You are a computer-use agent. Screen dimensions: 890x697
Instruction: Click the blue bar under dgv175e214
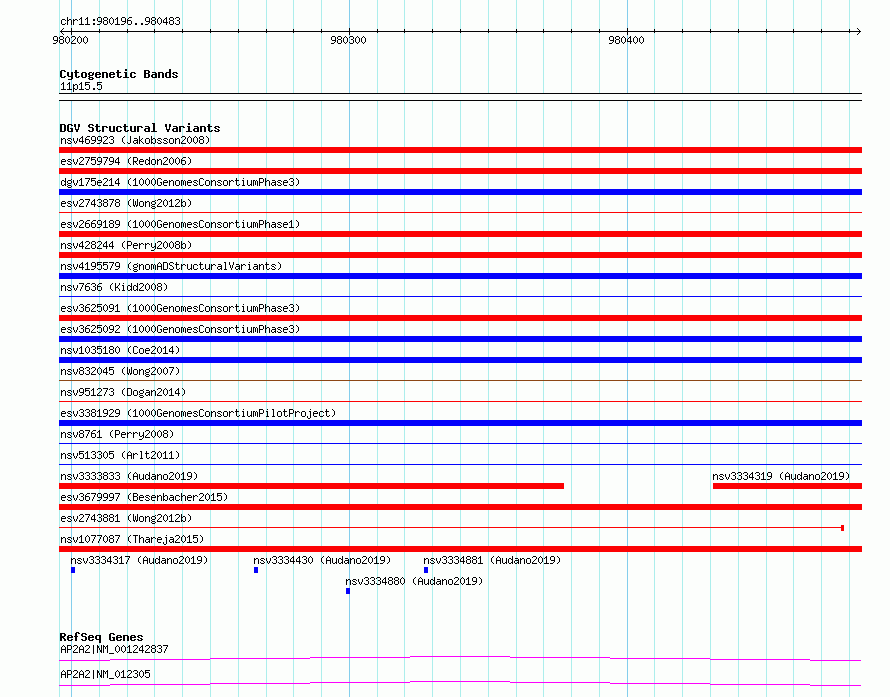[460, 192]
